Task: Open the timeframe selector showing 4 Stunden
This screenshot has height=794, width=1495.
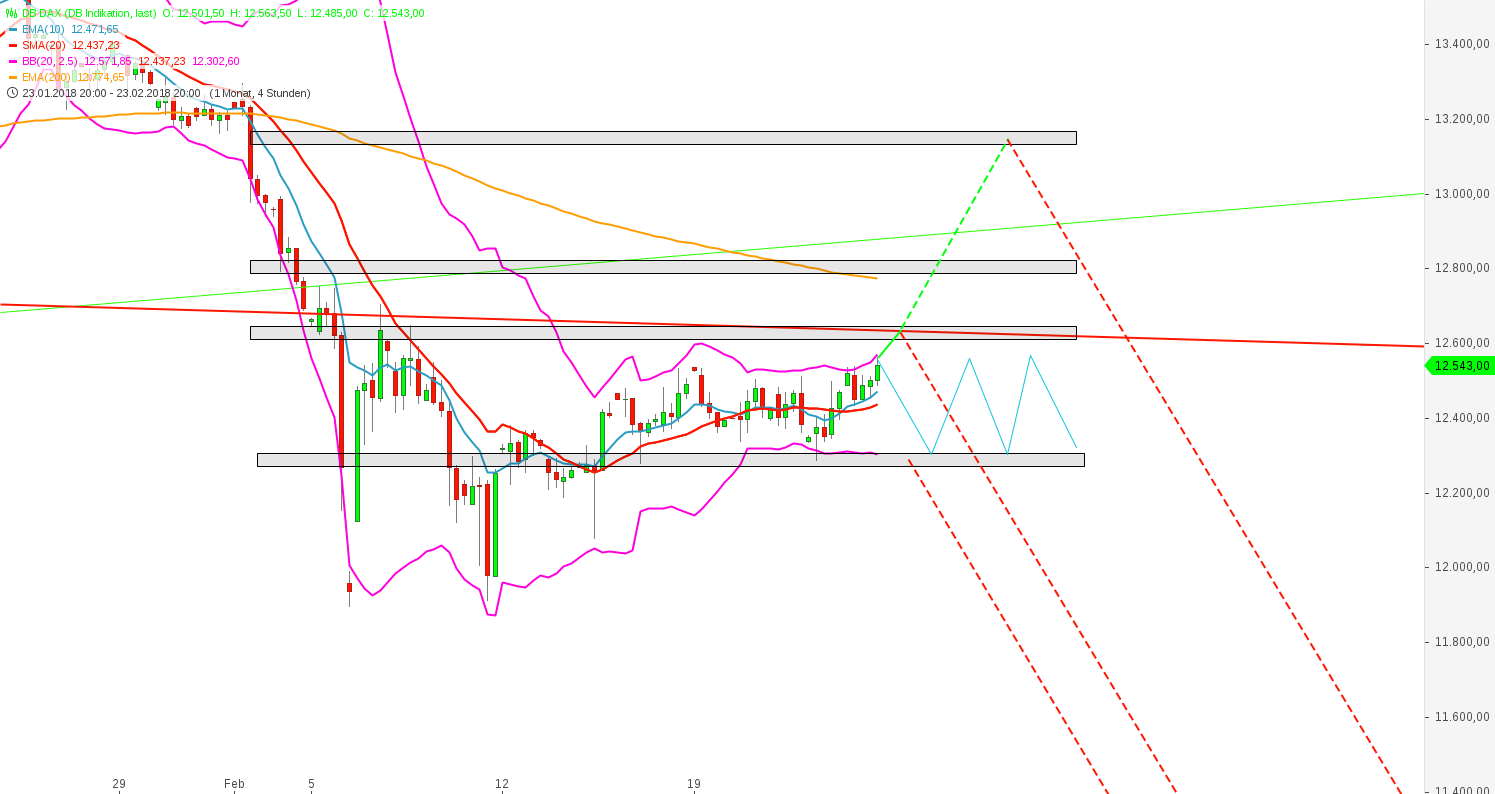Action: pyautogui.click(x=281, y=92)
